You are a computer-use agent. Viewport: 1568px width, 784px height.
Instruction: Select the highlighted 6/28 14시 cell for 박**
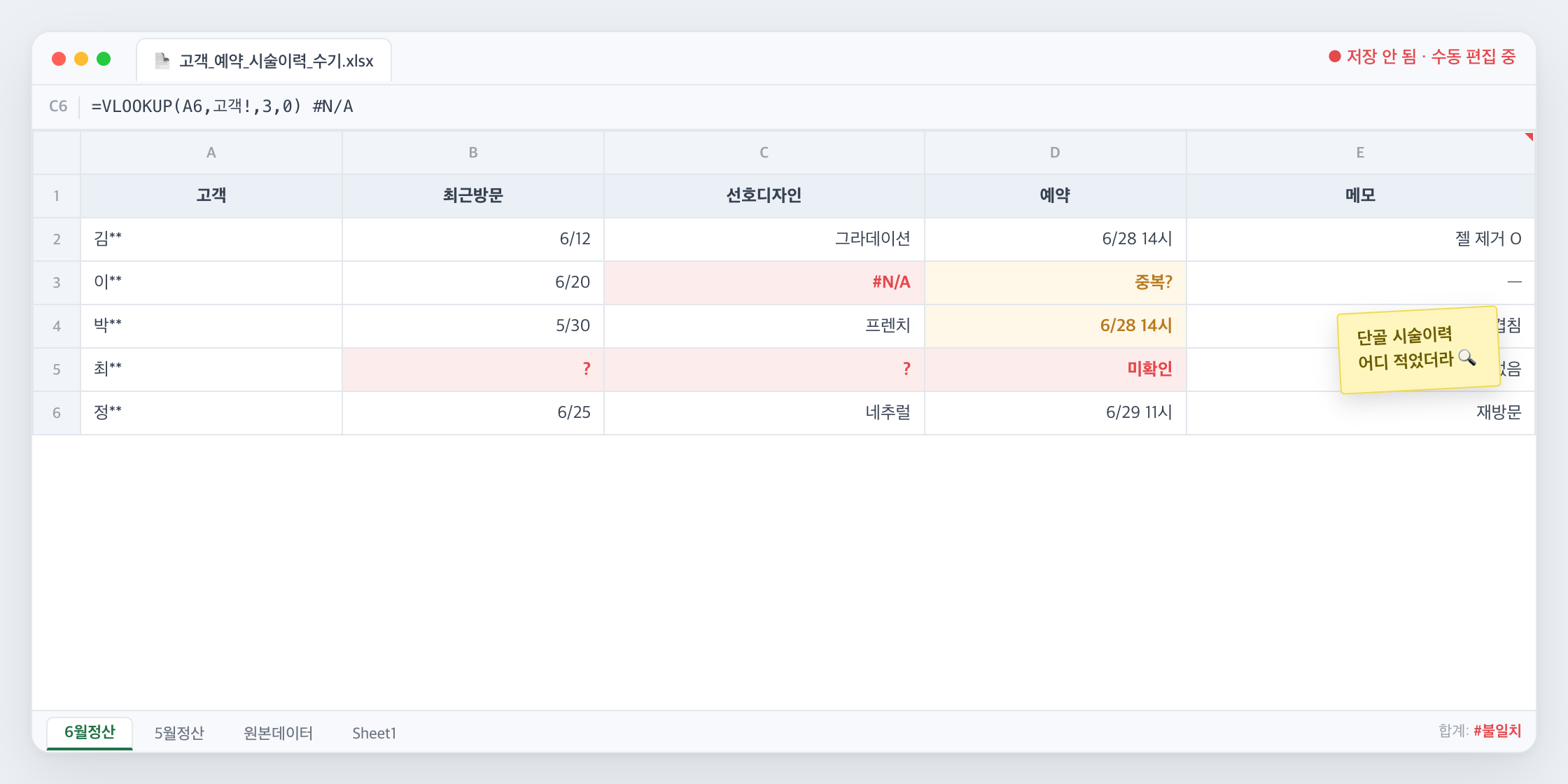1056,326
